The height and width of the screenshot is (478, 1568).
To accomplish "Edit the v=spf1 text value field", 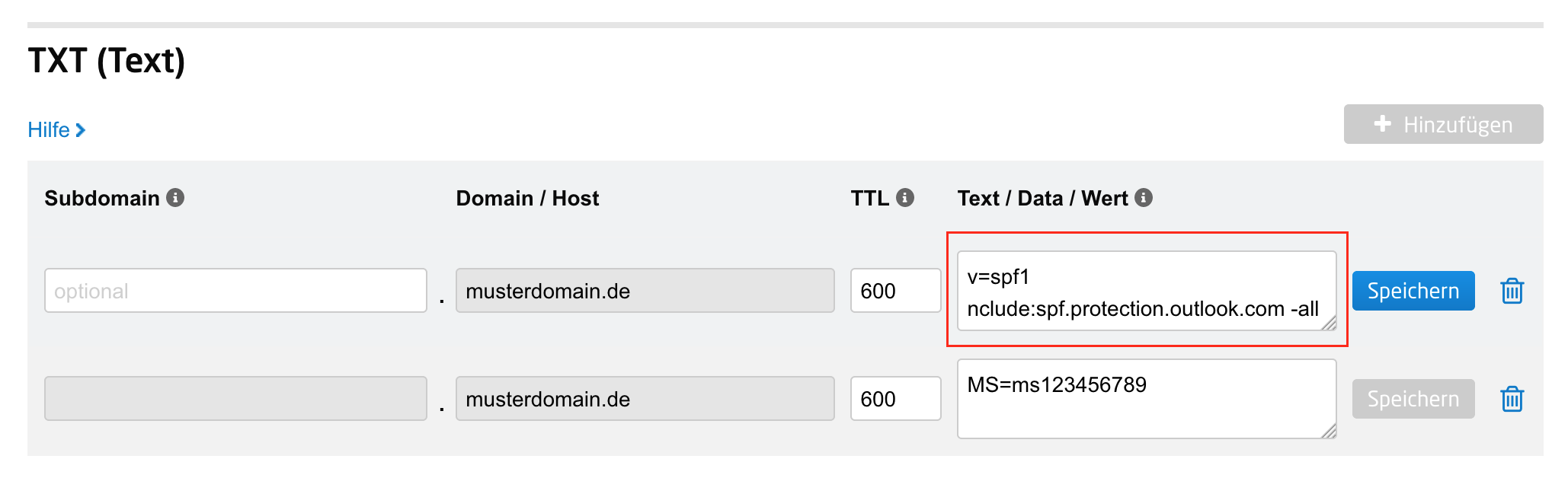I will (1143, 291).
